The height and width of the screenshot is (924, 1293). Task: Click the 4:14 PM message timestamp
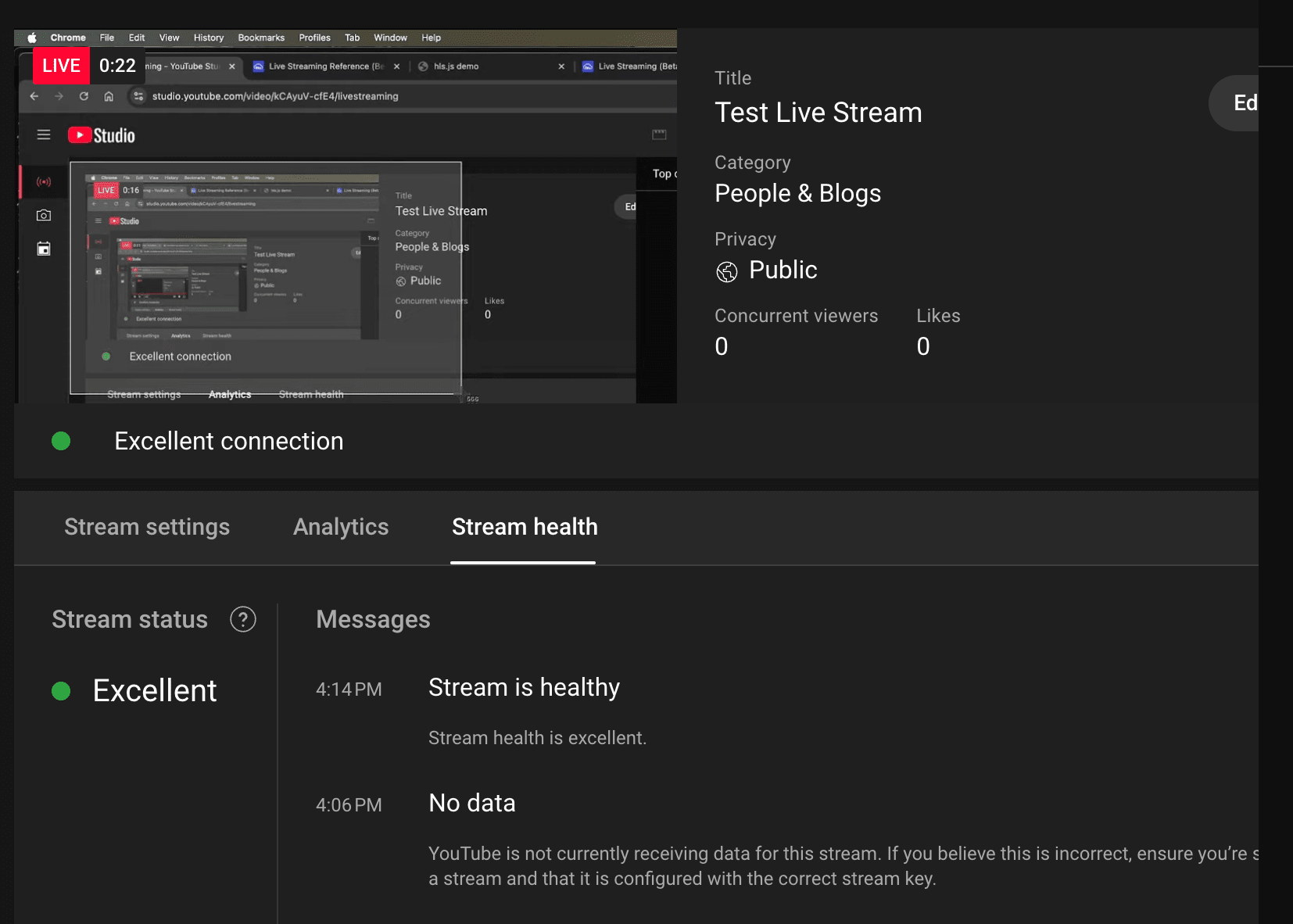[x=349, y=689]
